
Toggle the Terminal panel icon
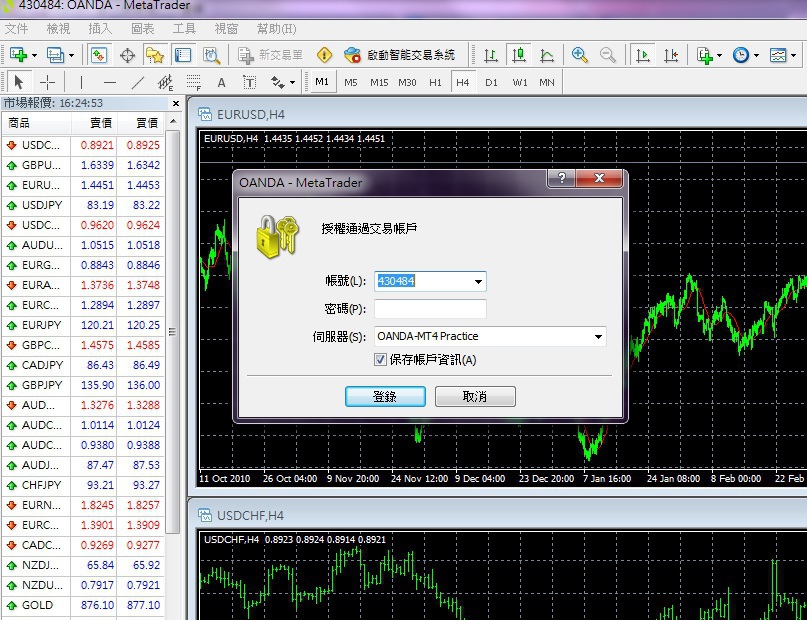(x=183, y=55)
